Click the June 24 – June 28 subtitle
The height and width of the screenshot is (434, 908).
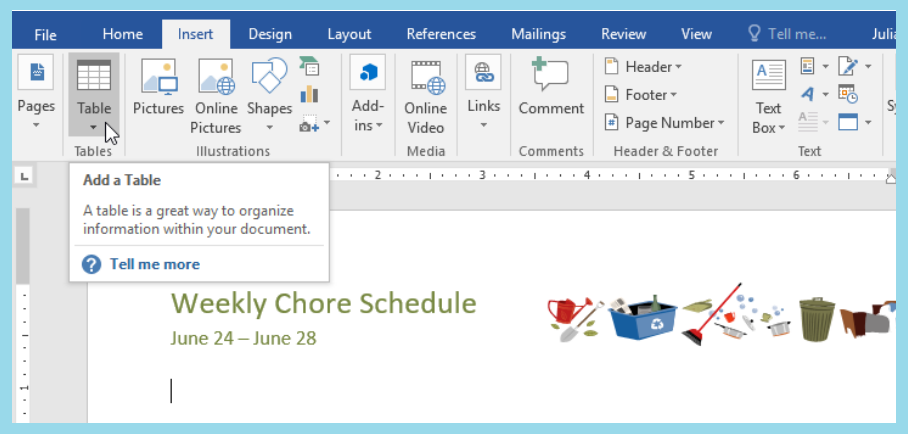click(243, 338)
